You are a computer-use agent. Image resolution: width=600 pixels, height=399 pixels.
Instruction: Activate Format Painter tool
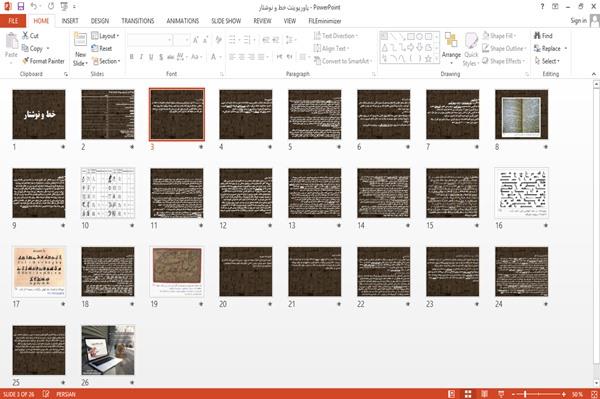(43, 61)
